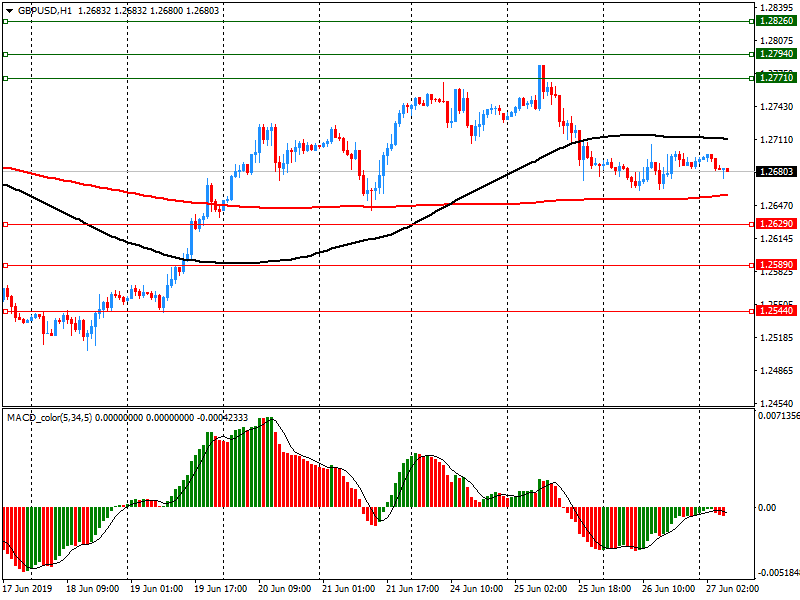This screenshot has width=800, height=600.
Task: Click the 1.26145 price scale value
Action: tap(777, 239)
